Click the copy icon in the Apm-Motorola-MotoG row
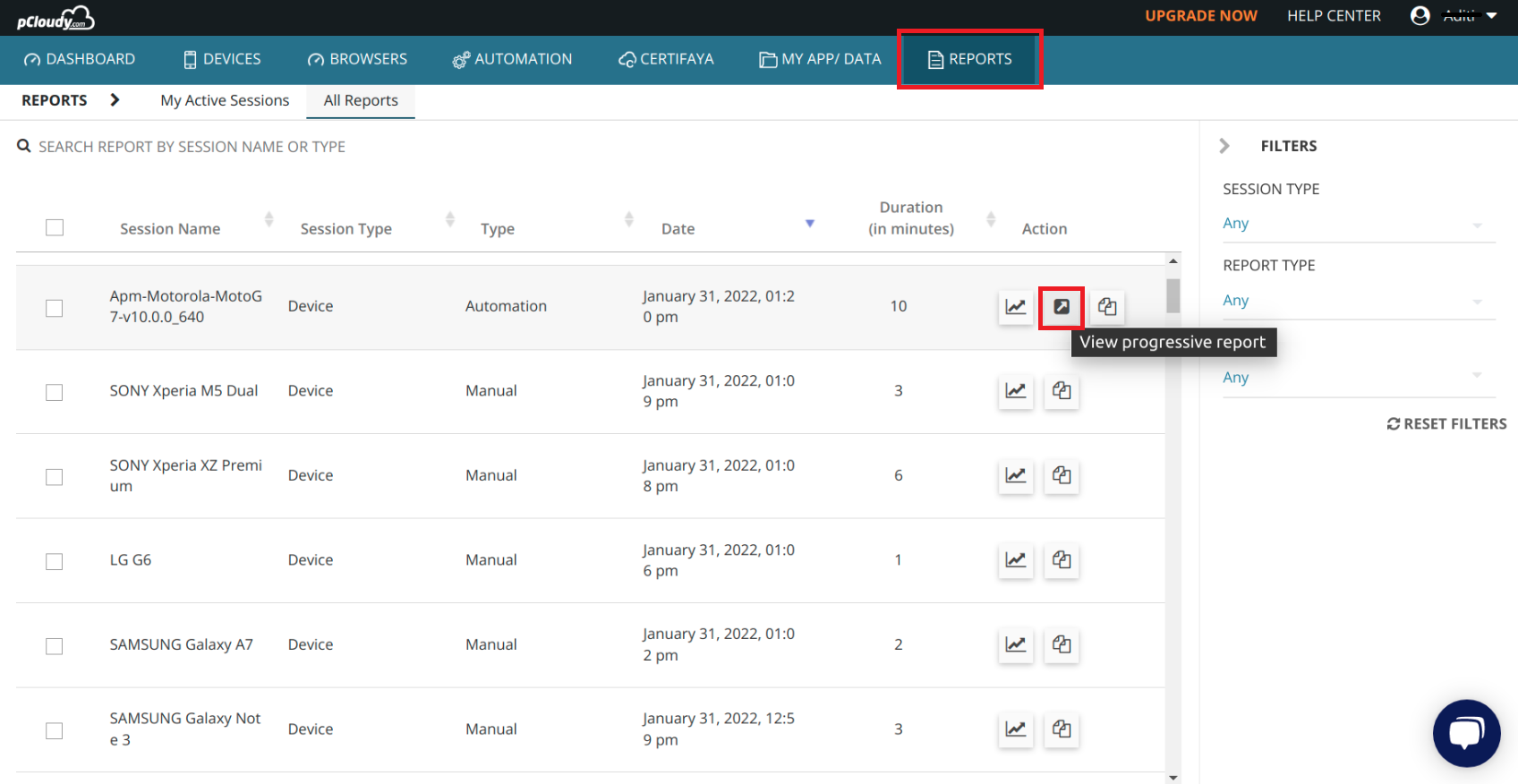Image resolution: width=1518 pixels, height=784 pixels. (1107, 307)
